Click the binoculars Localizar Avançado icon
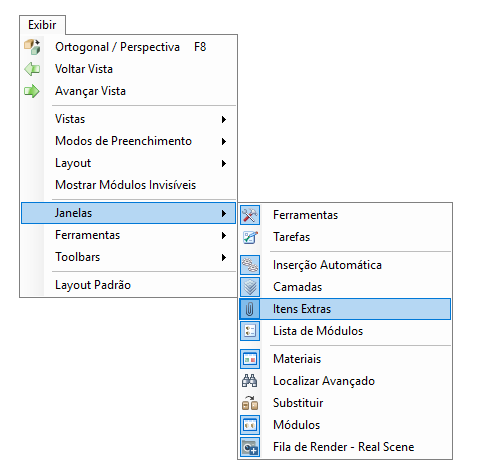The height and width of the screenshot is (476, 478). 250,381
